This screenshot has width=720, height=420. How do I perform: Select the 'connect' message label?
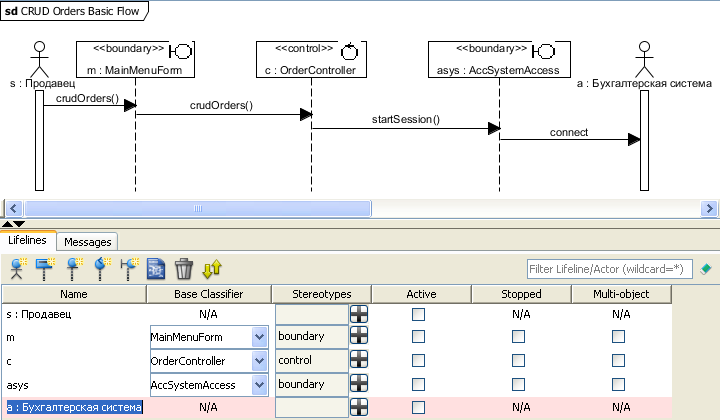click(568, 132)
